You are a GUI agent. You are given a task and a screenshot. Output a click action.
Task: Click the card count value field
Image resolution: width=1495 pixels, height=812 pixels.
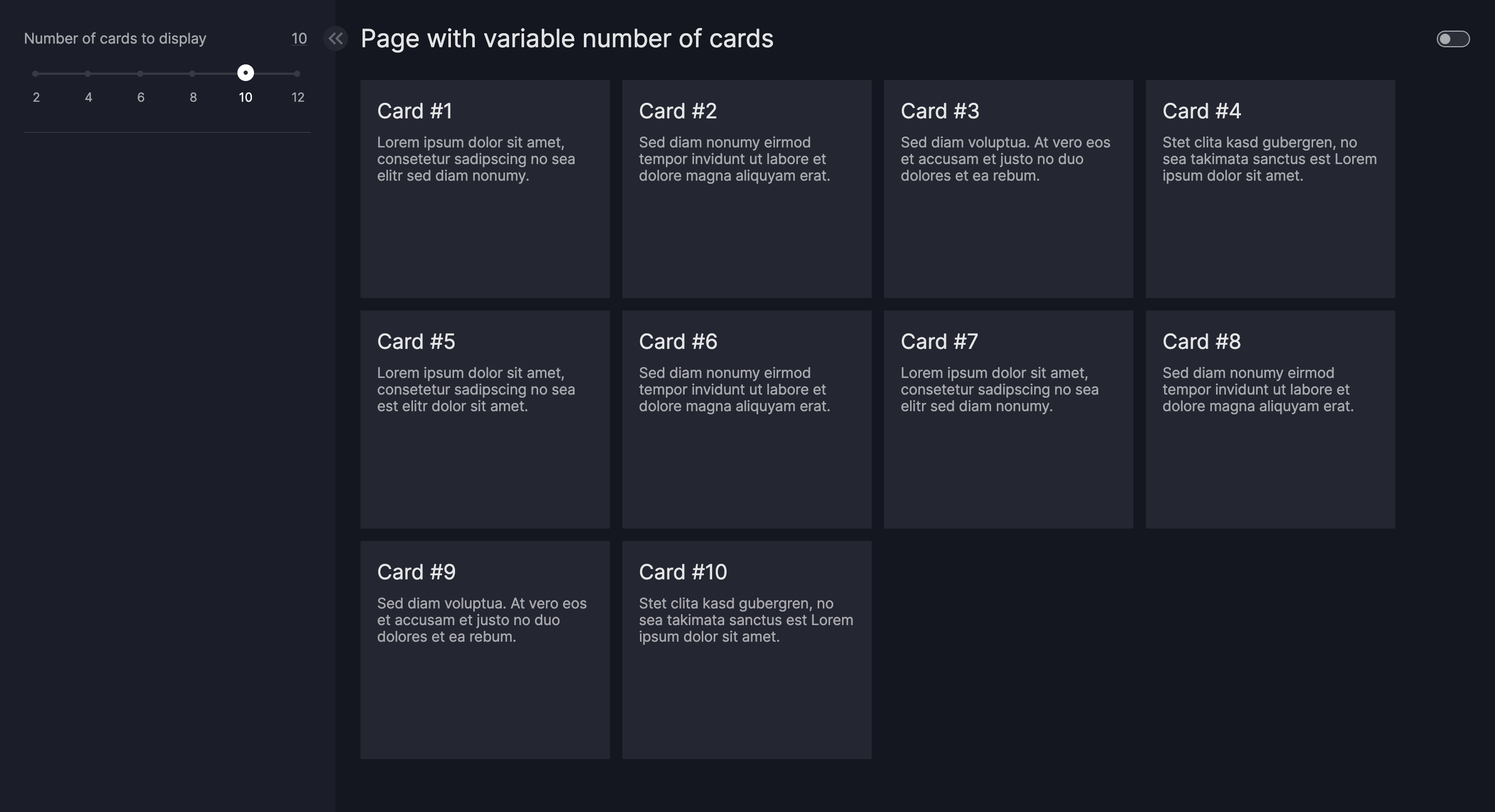(299, 39)
